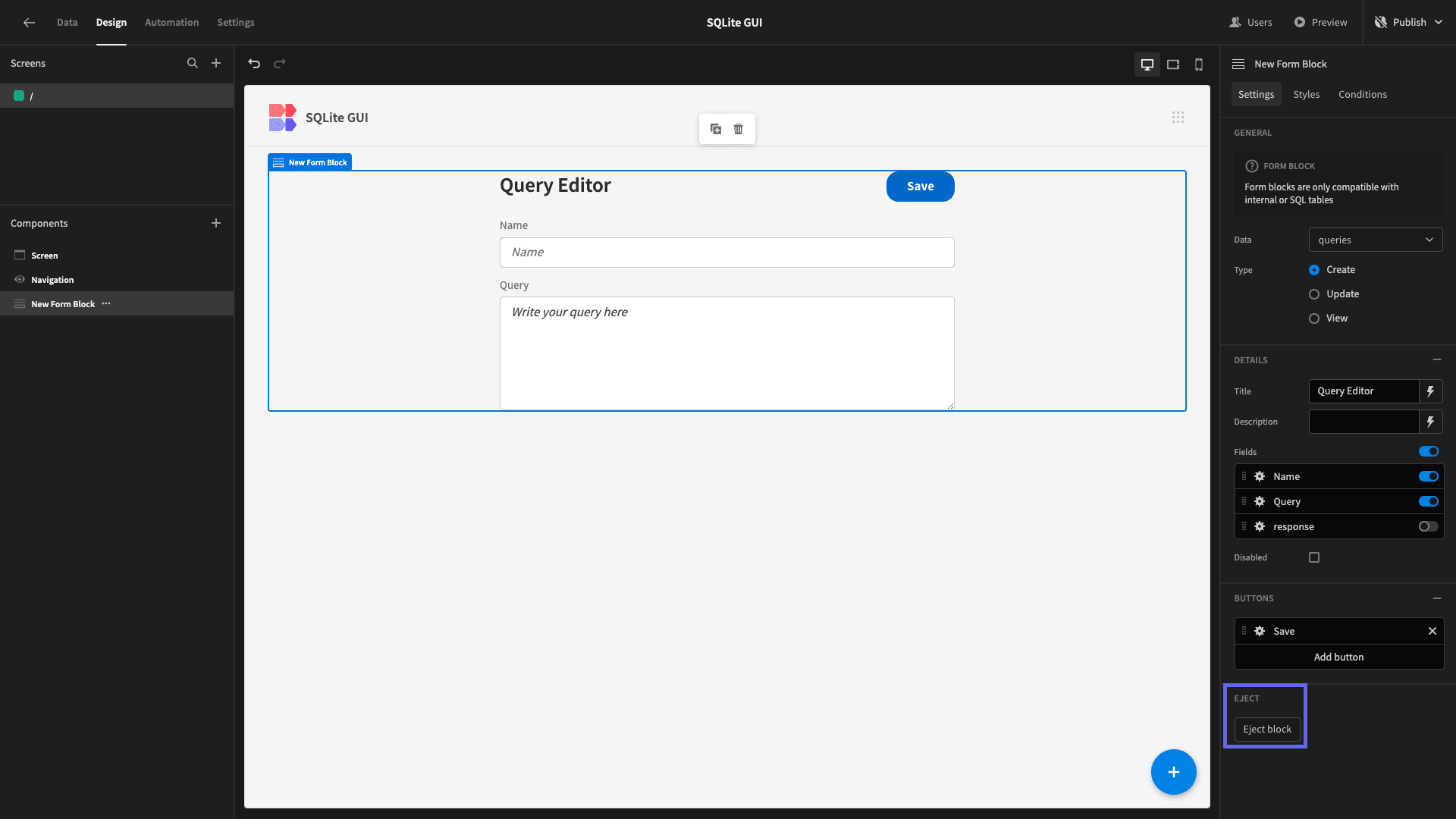The width and height of the screenshot is (1456, 819).
Task: Check the Disabled checkbox
Action: [x=1314, y=557]
